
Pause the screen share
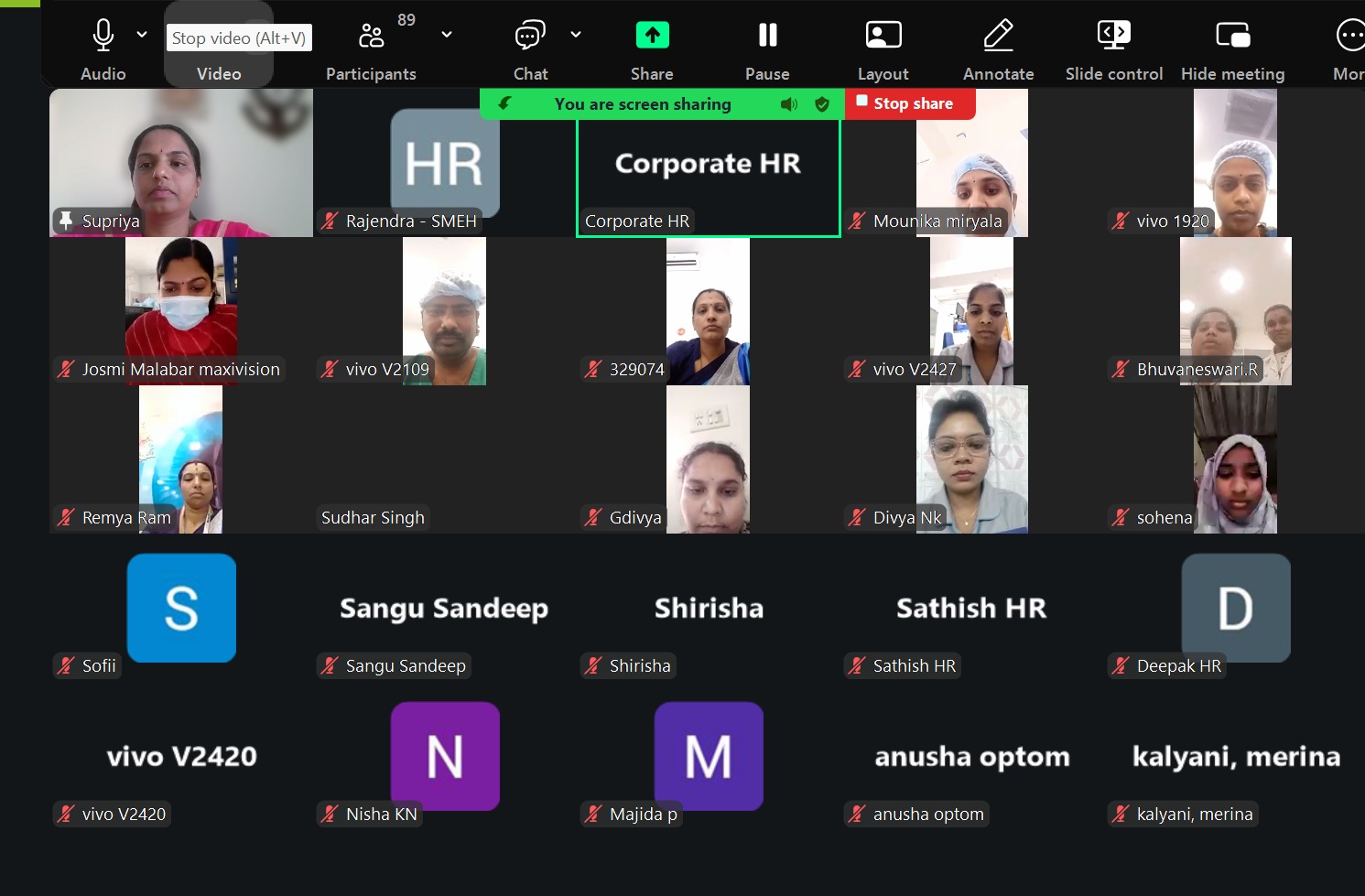[767, 36]
